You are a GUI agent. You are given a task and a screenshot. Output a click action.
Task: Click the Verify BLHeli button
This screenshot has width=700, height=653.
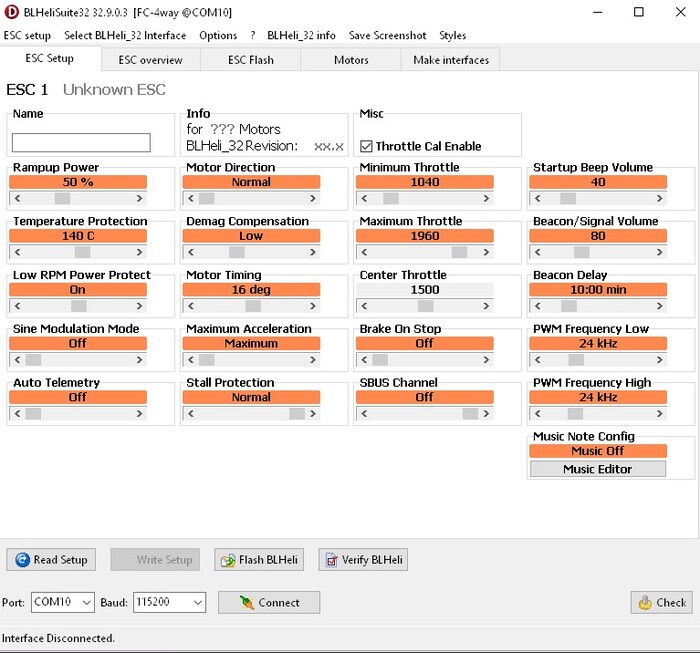coord(363,559)
